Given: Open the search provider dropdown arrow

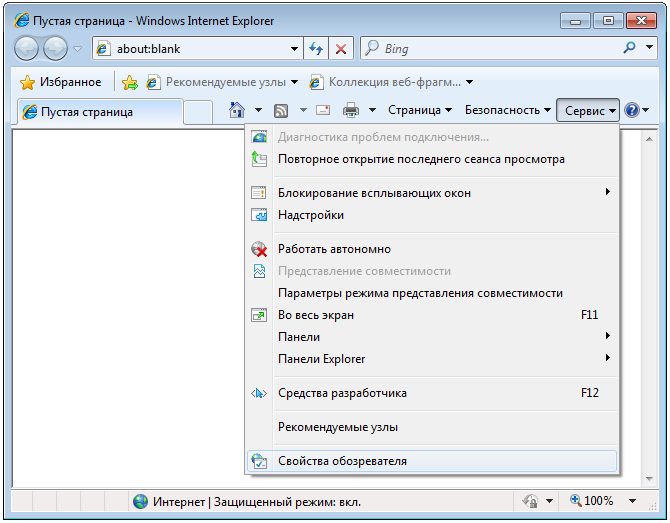Looking at the screenshot, I should (x=649, y=47).
